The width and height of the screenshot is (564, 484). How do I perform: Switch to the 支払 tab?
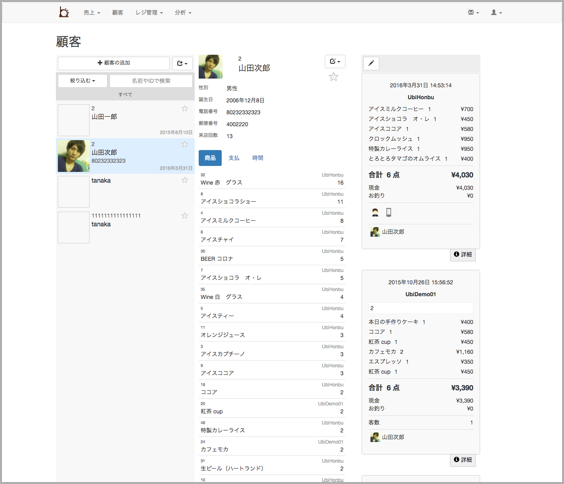pos(234,158)
